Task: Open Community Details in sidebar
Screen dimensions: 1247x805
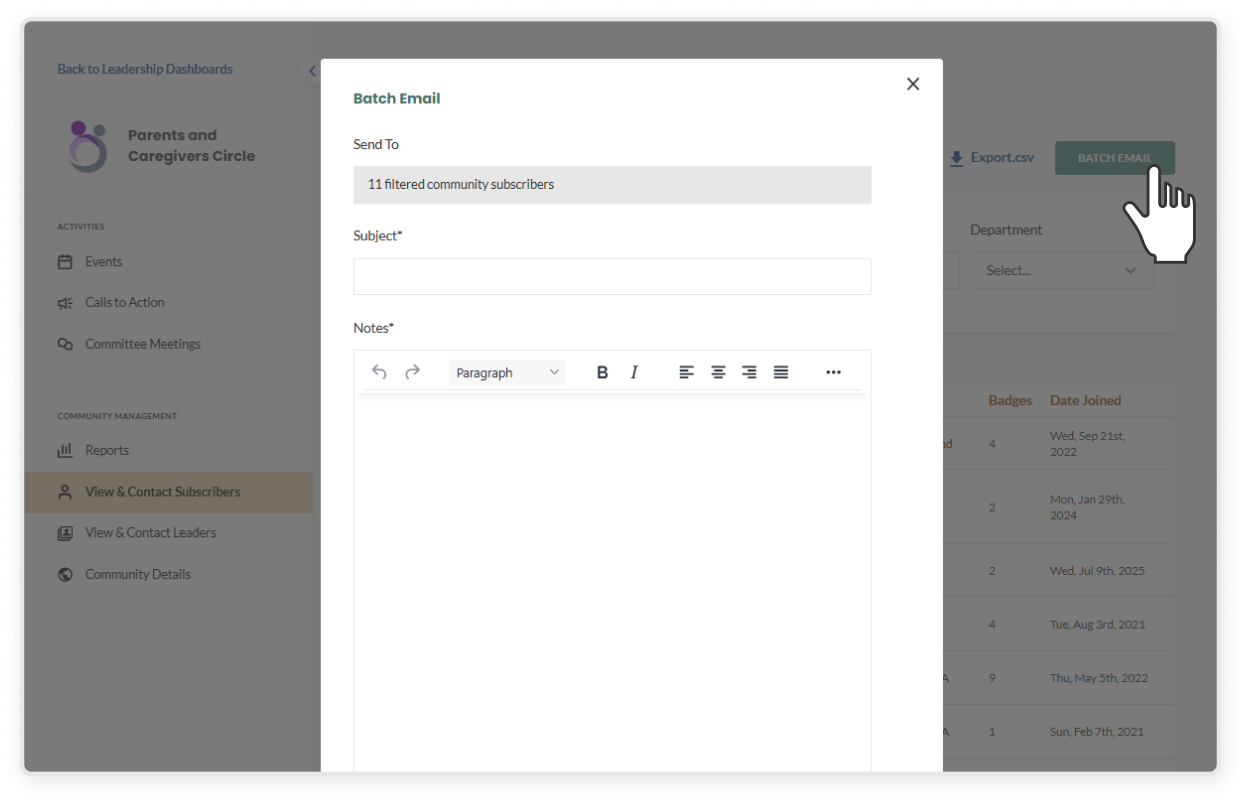Action: click(x=137, y=574)
